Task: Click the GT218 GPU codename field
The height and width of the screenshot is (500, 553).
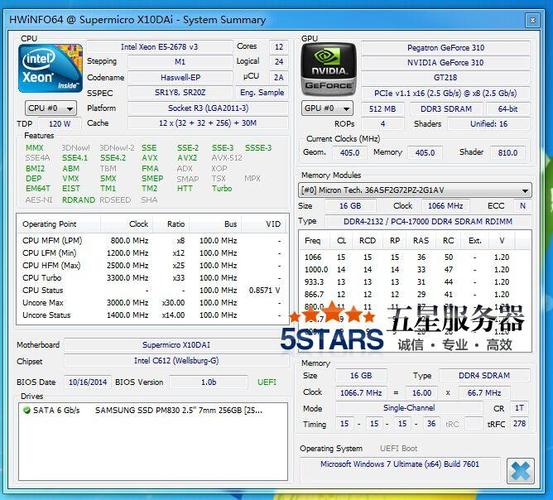Action: [446, 77]
